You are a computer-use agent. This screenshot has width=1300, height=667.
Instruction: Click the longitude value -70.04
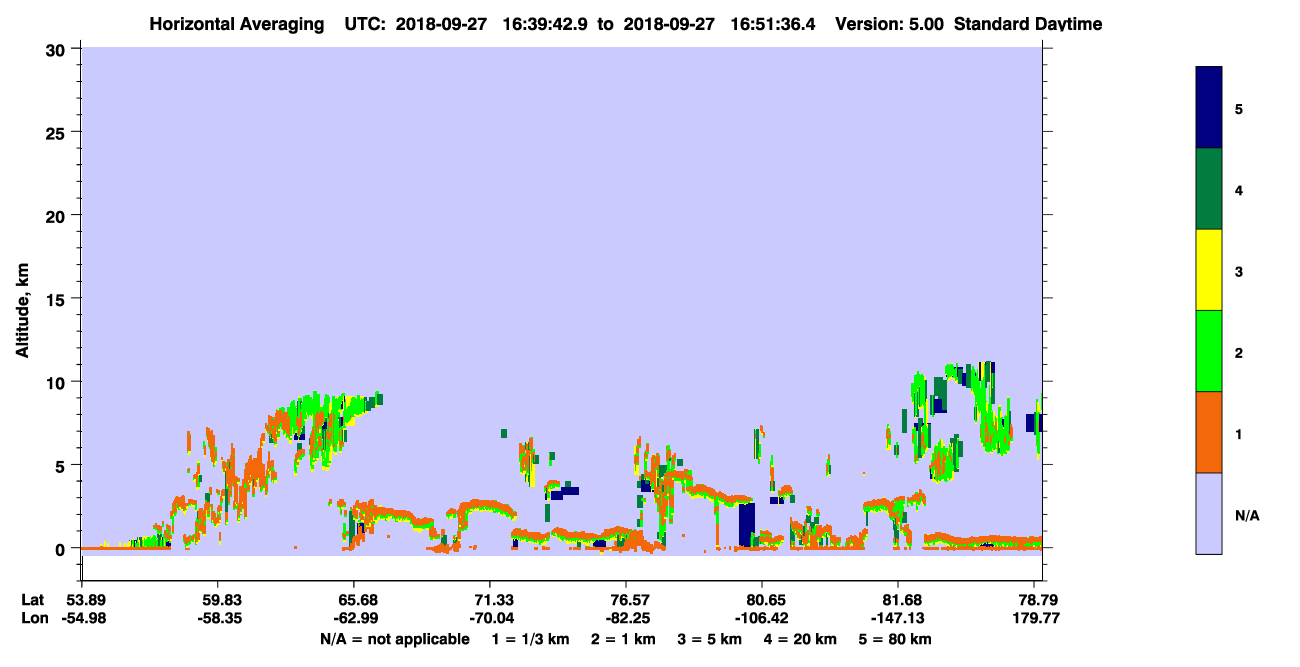pos(490,618)
